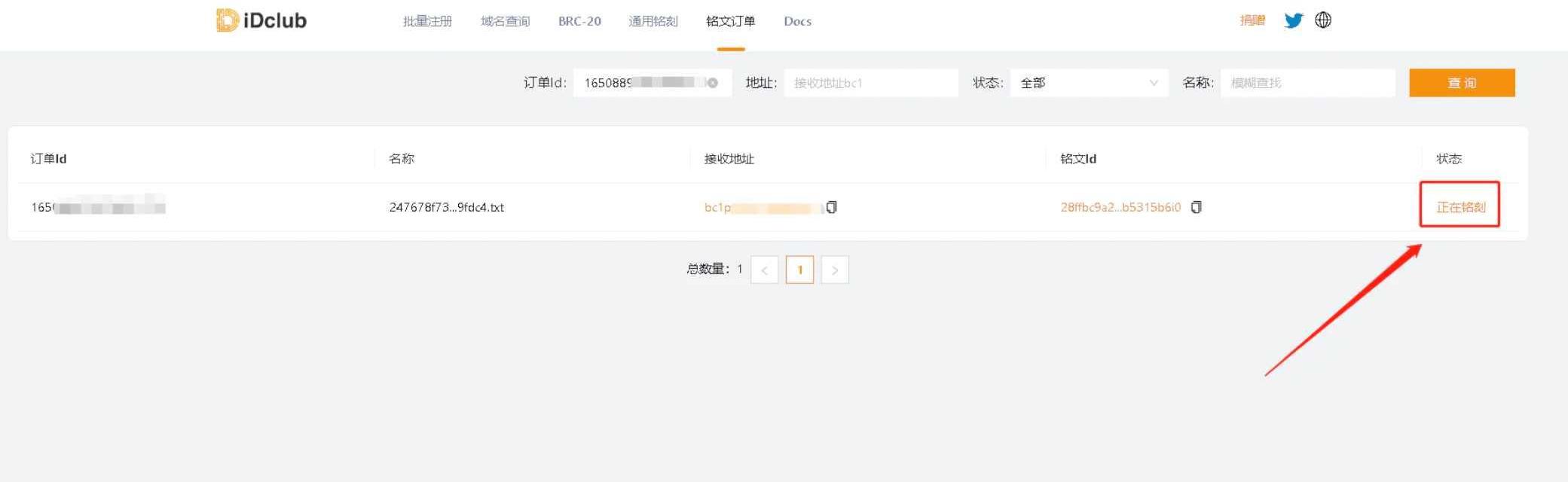Copy the inscription Id 28ffbc9a
Image resolution: width=1568 pixels, height=482 pixels.
[x=1196, y=207]
